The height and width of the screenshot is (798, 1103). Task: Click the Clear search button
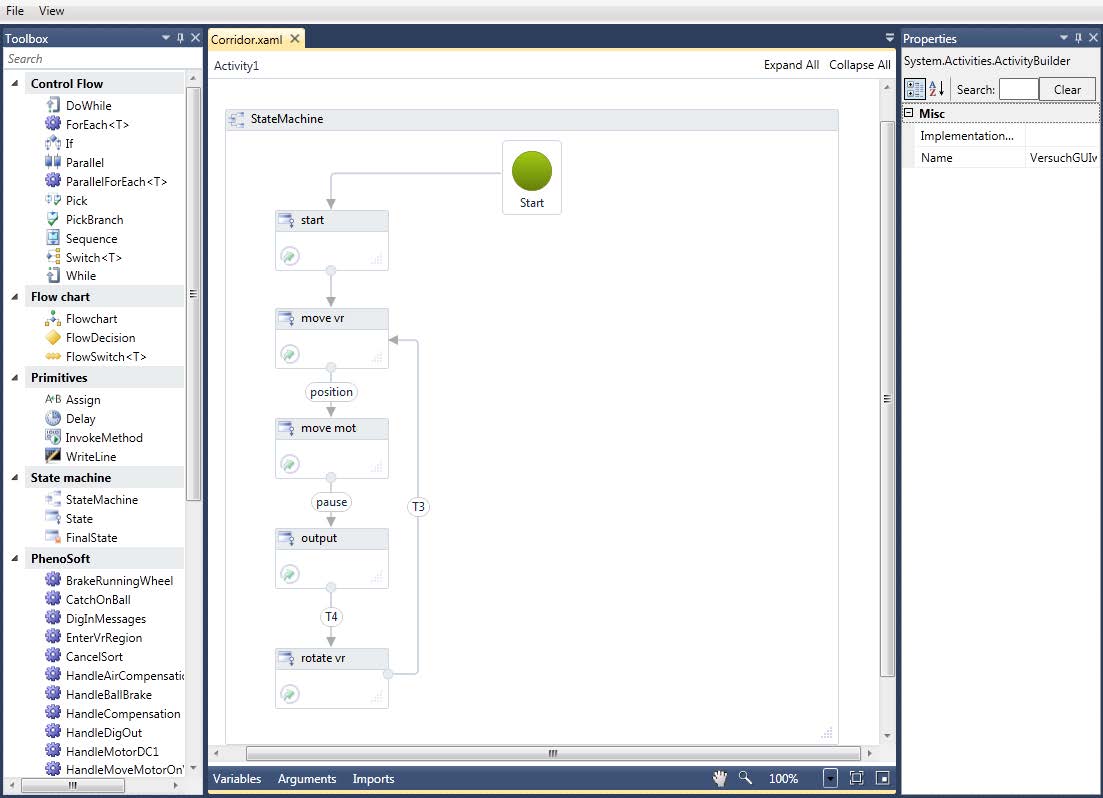(x=1067, y=89)
